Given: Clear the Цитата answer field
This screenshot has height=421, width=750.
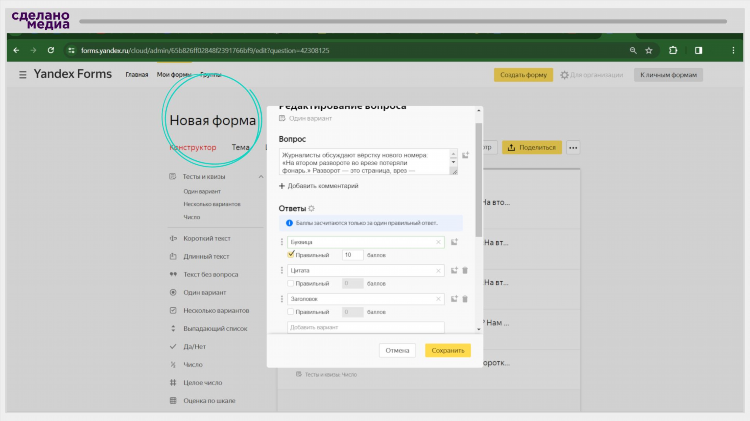Looking at the screenshot, I should 438,270.
